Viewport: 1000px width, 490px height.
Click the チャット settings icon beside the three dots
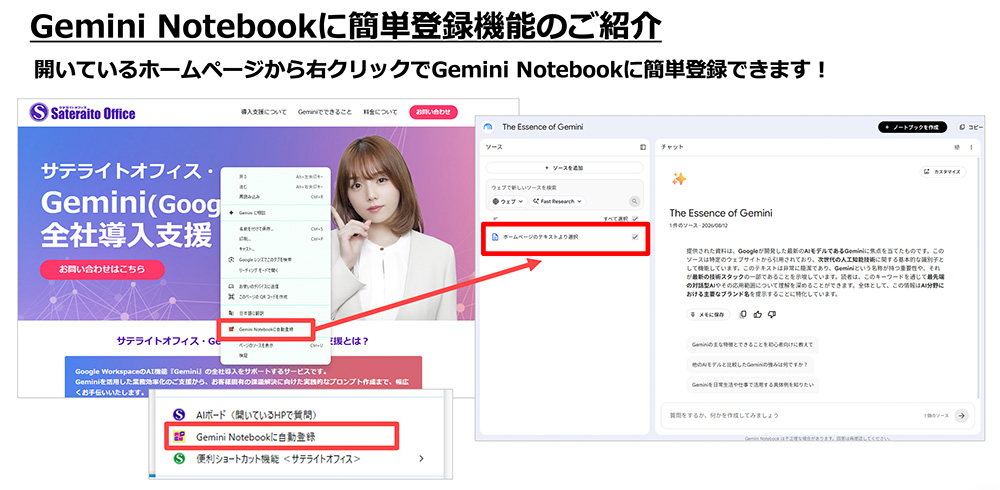pos(956,147)
